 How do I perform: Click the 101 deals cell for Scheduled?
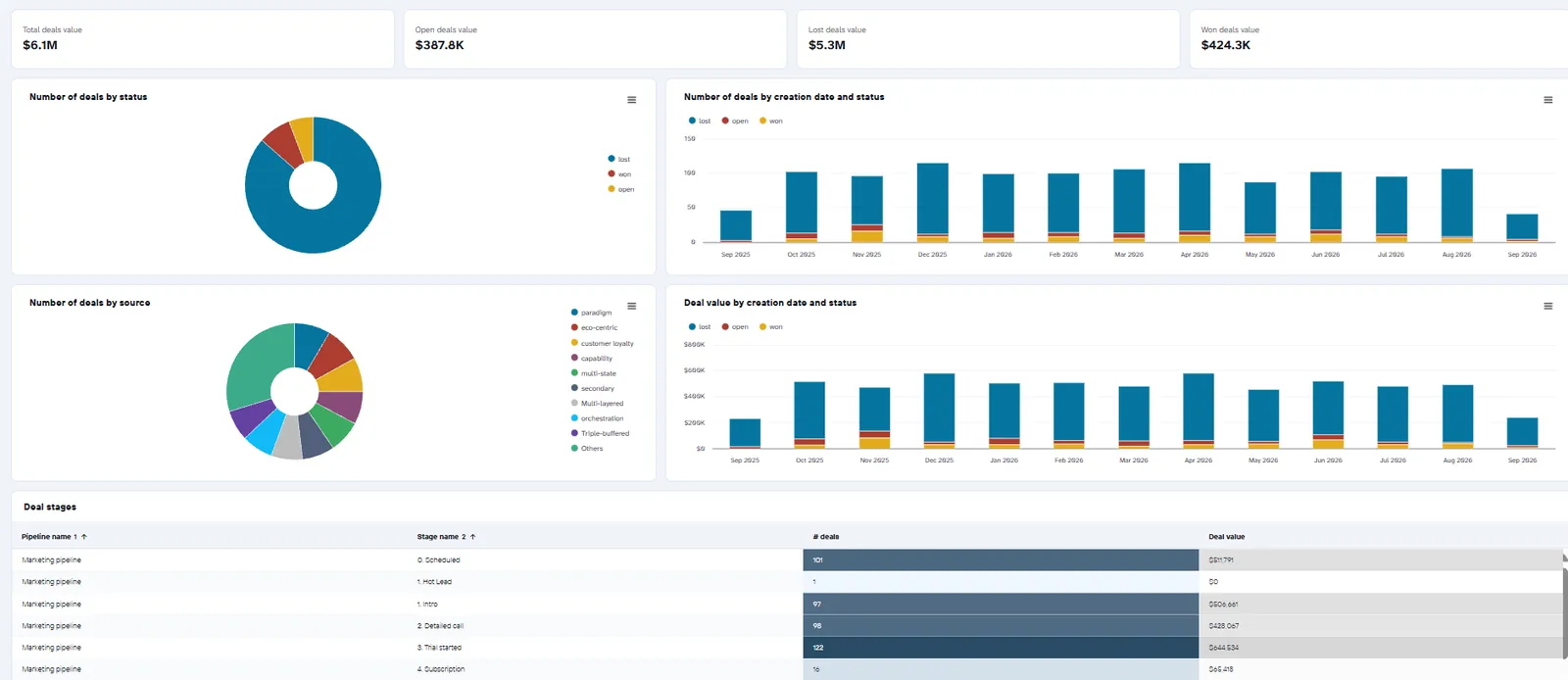[x=1001, y=560]
